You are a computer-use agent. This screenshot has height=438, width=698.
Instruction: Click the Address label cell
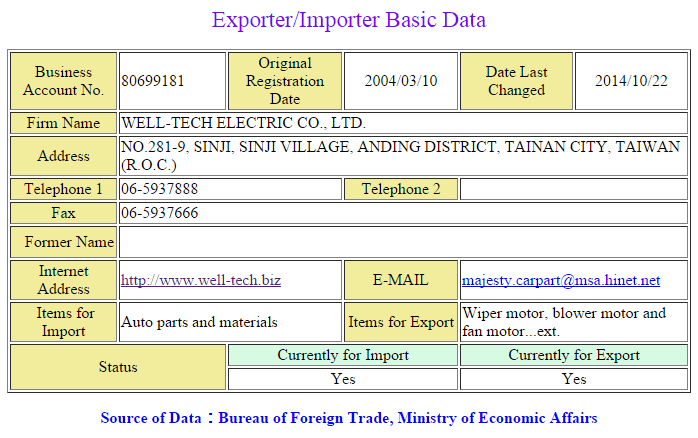click(63, 156)
